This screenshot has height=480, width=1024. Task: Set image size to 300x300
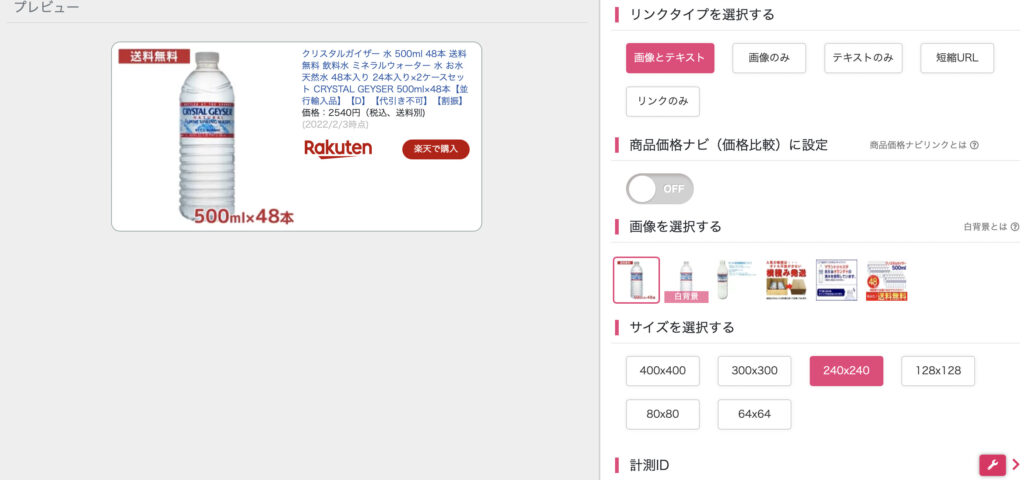point(754,371)
